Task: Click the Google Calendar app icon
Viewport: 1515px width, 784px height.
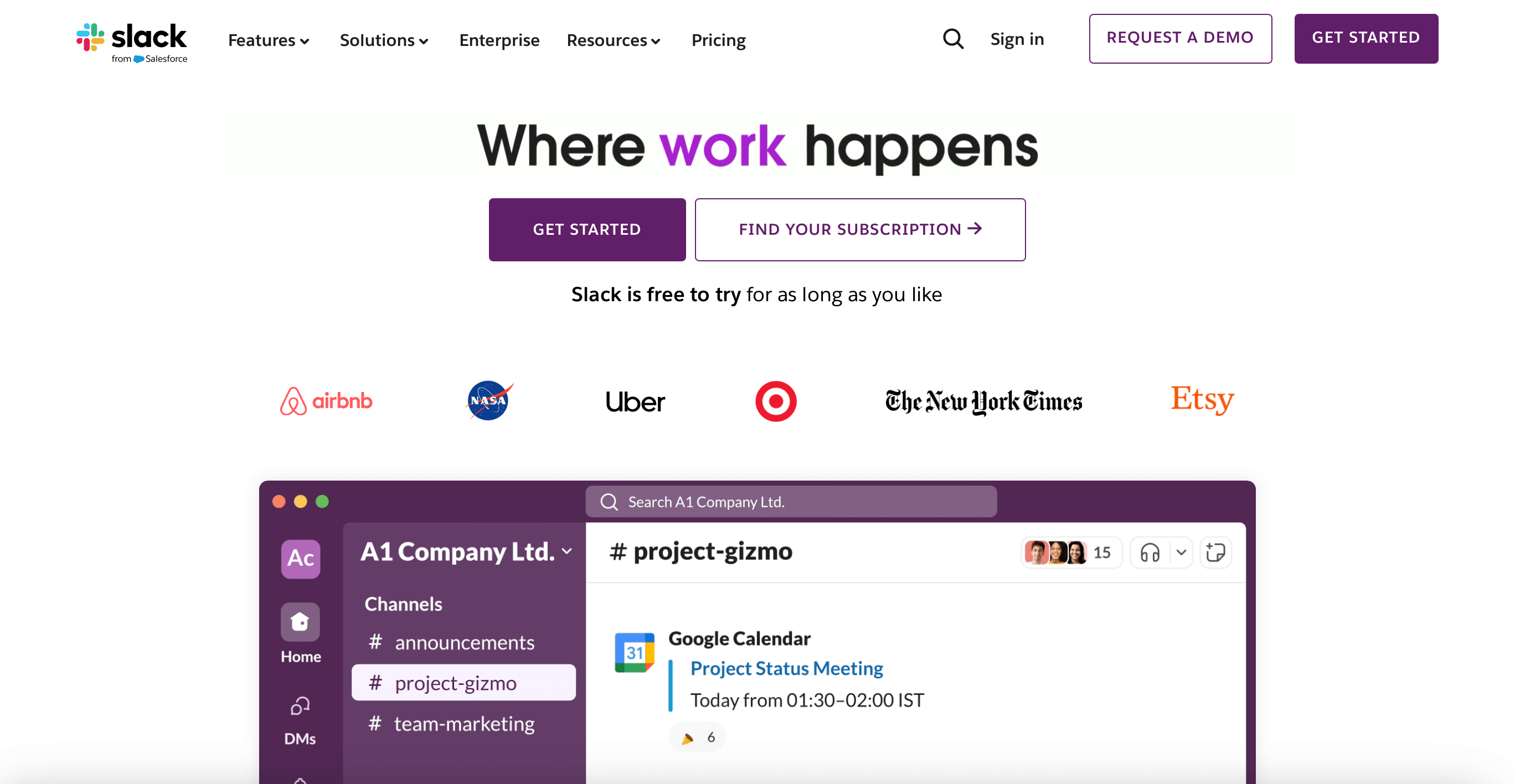Action: [x=634, y=652]
